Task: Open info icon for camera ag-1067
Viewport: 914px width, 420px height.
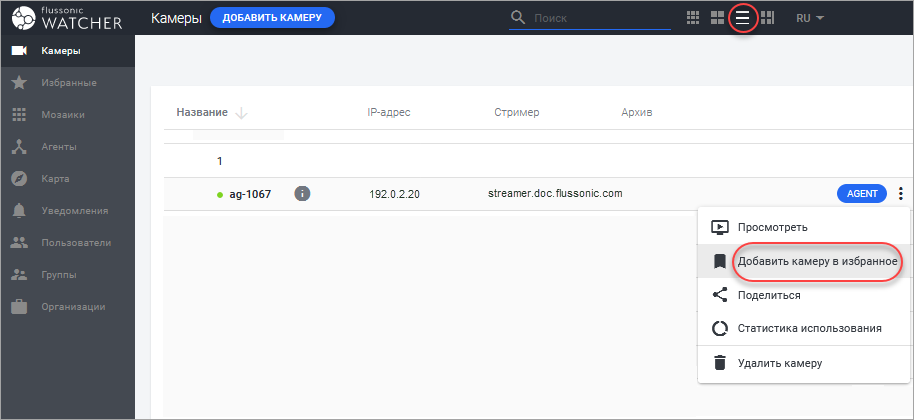Action: click(302, 194)
